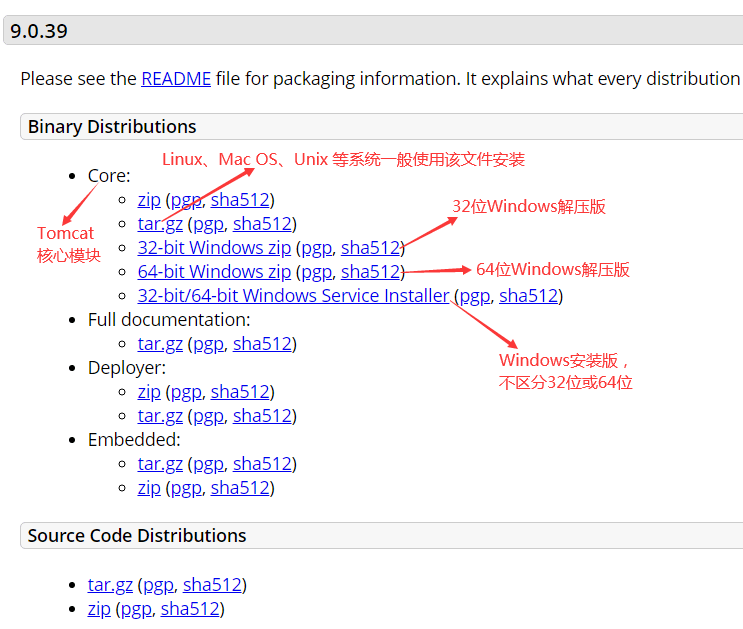Click the Binary Distributions heading
743x629 pixels.
coord(112,127)
